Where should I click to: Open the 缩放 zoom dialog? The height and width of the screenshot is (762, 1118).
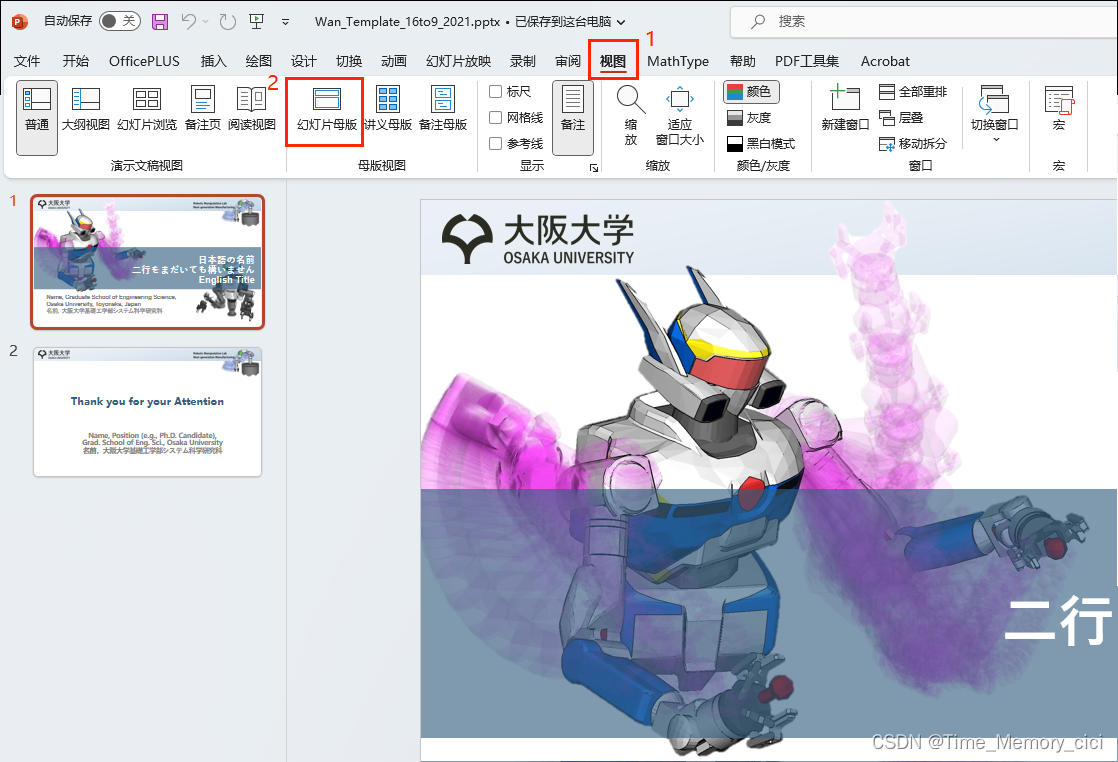tap(631, 116)
